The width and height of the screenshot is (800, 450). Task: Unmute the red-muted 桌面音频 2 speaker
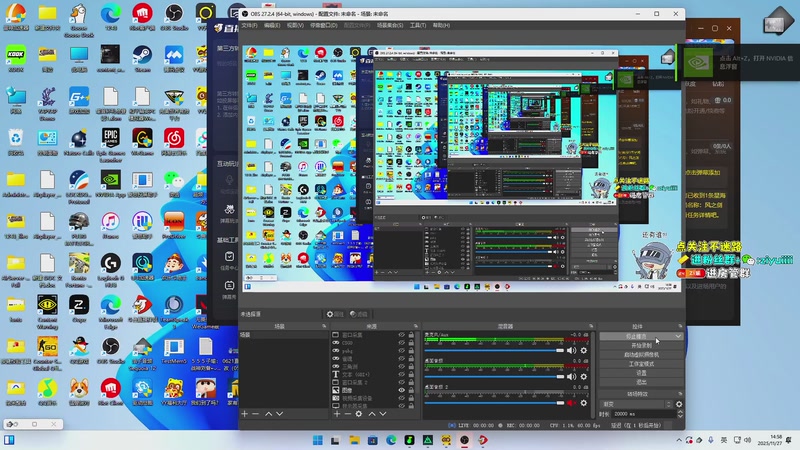[571, 403]
